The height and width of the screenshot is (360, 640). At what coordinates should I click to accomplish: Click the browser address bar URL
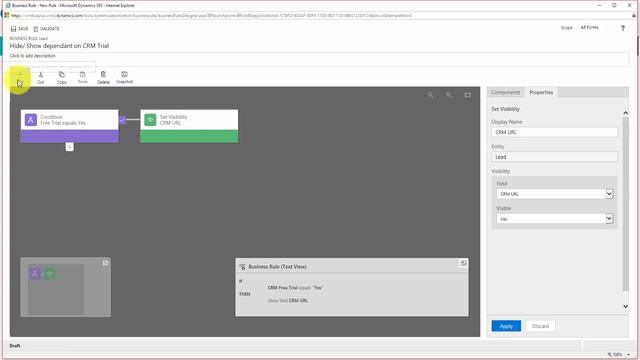[211, 16]
